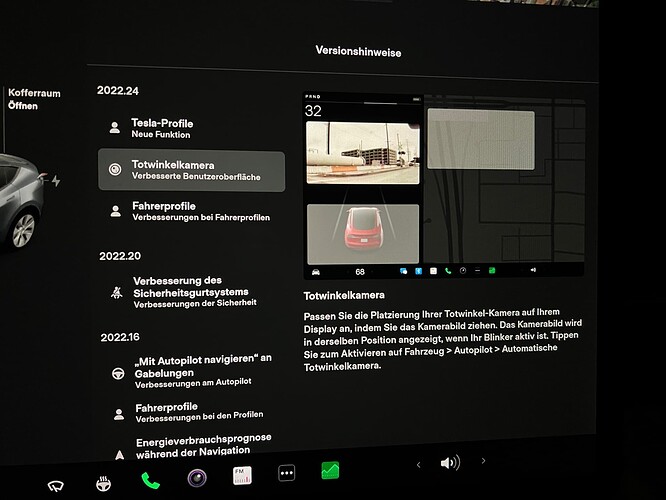Tap the green phone icon in dock
This screenshot has width=666, height=500.
coord(150,480)
